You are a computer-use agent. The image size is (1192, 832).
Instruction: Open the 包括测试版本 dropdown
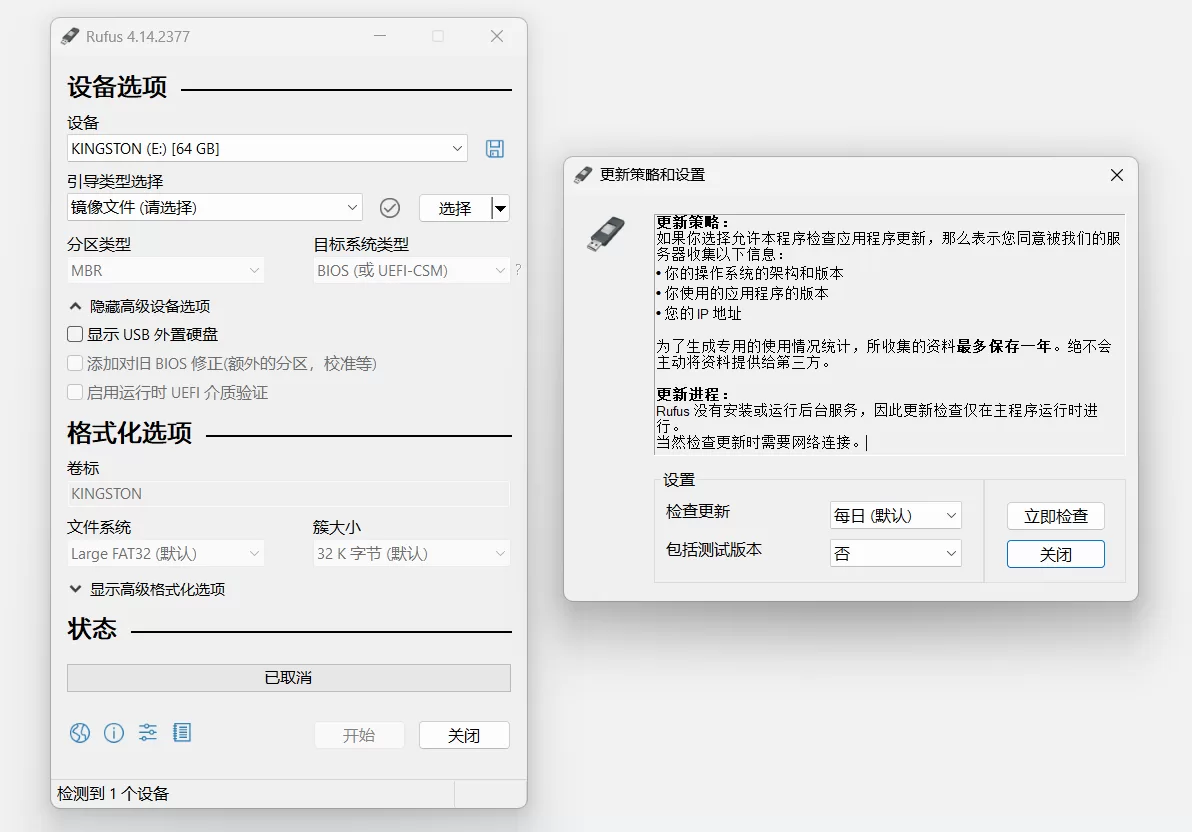[x=896, y=553]
